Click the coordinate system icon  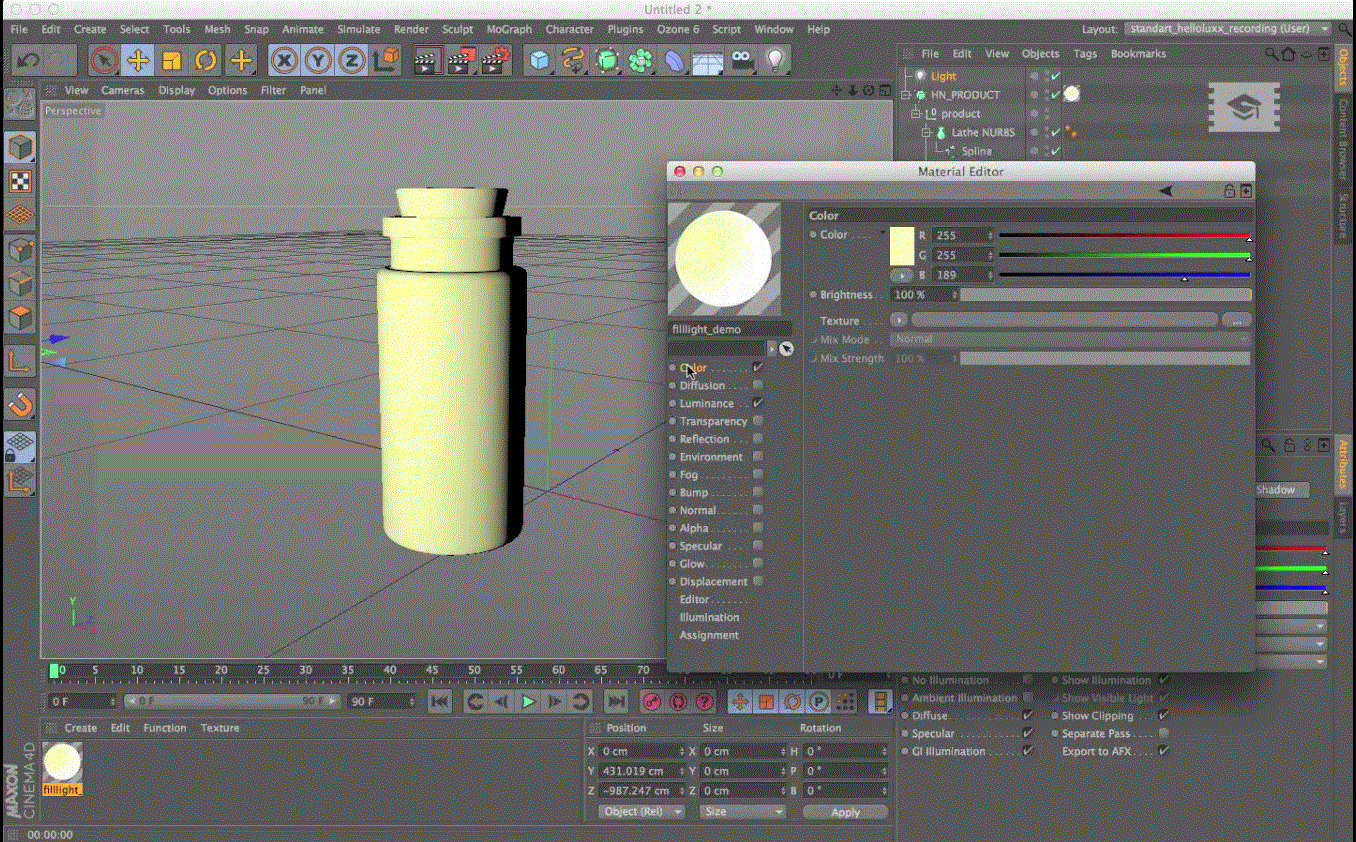pyautogui.click(x=385, y=61)
